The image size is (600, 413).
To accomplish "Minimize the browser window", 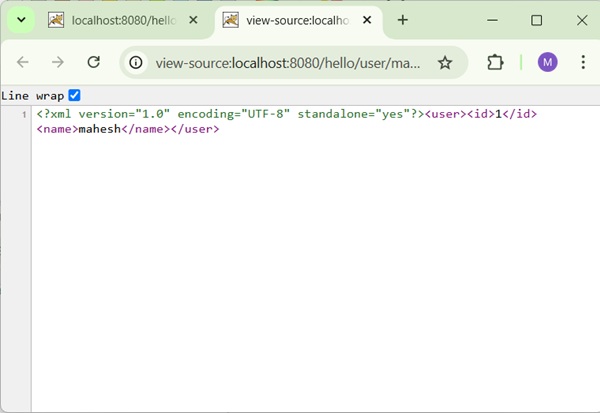I will tap(492, 20).
